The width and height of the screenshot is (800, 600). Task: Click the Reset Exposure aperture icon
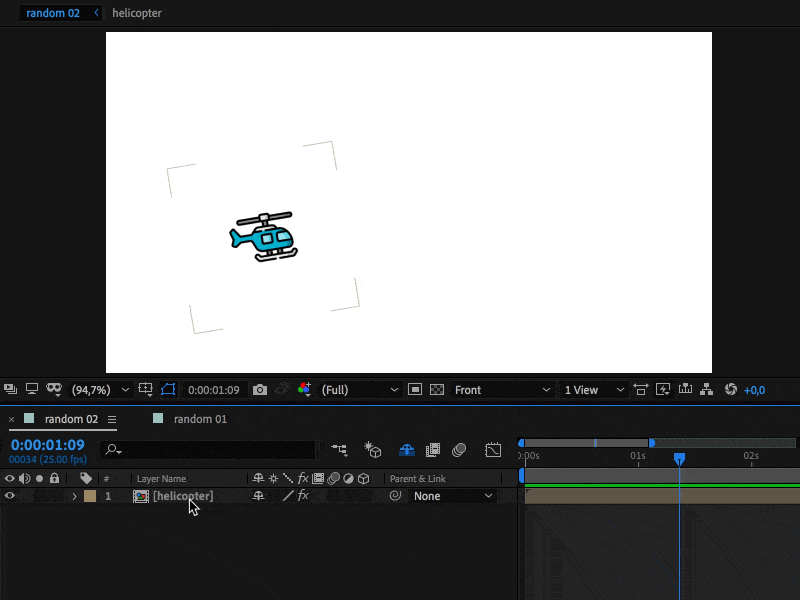coord(730,390)
